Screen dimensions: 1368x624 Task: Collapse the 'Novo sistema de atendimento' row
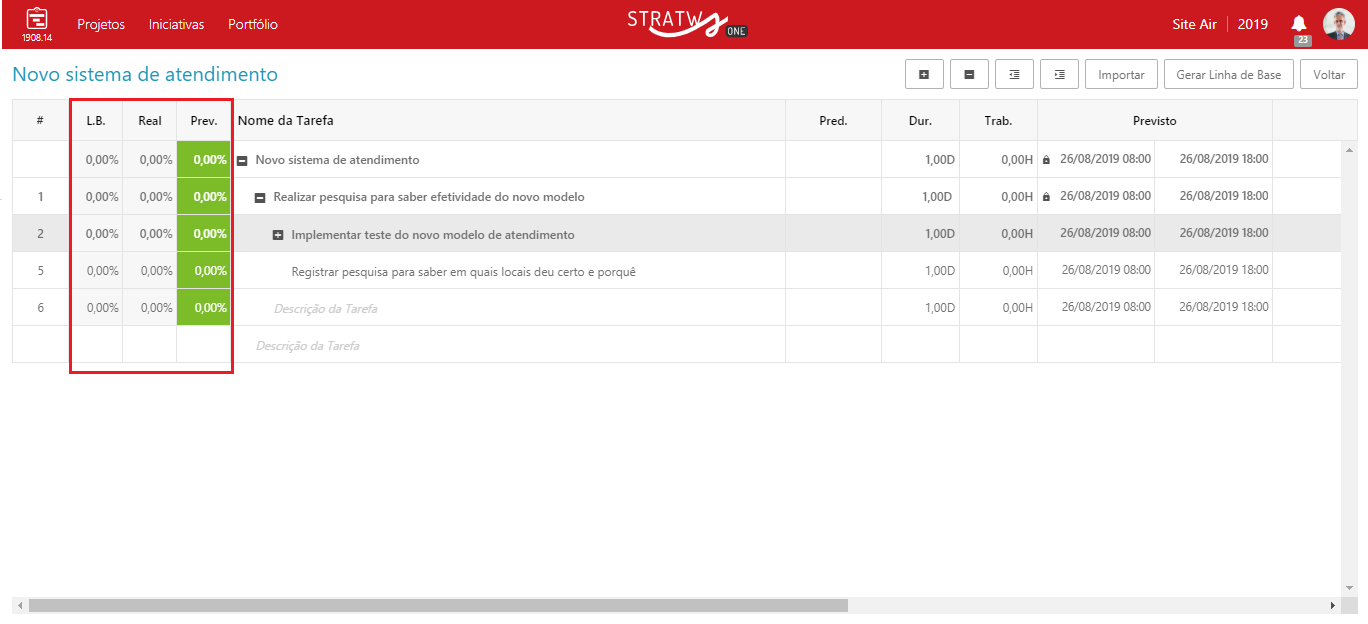[242, 160]
